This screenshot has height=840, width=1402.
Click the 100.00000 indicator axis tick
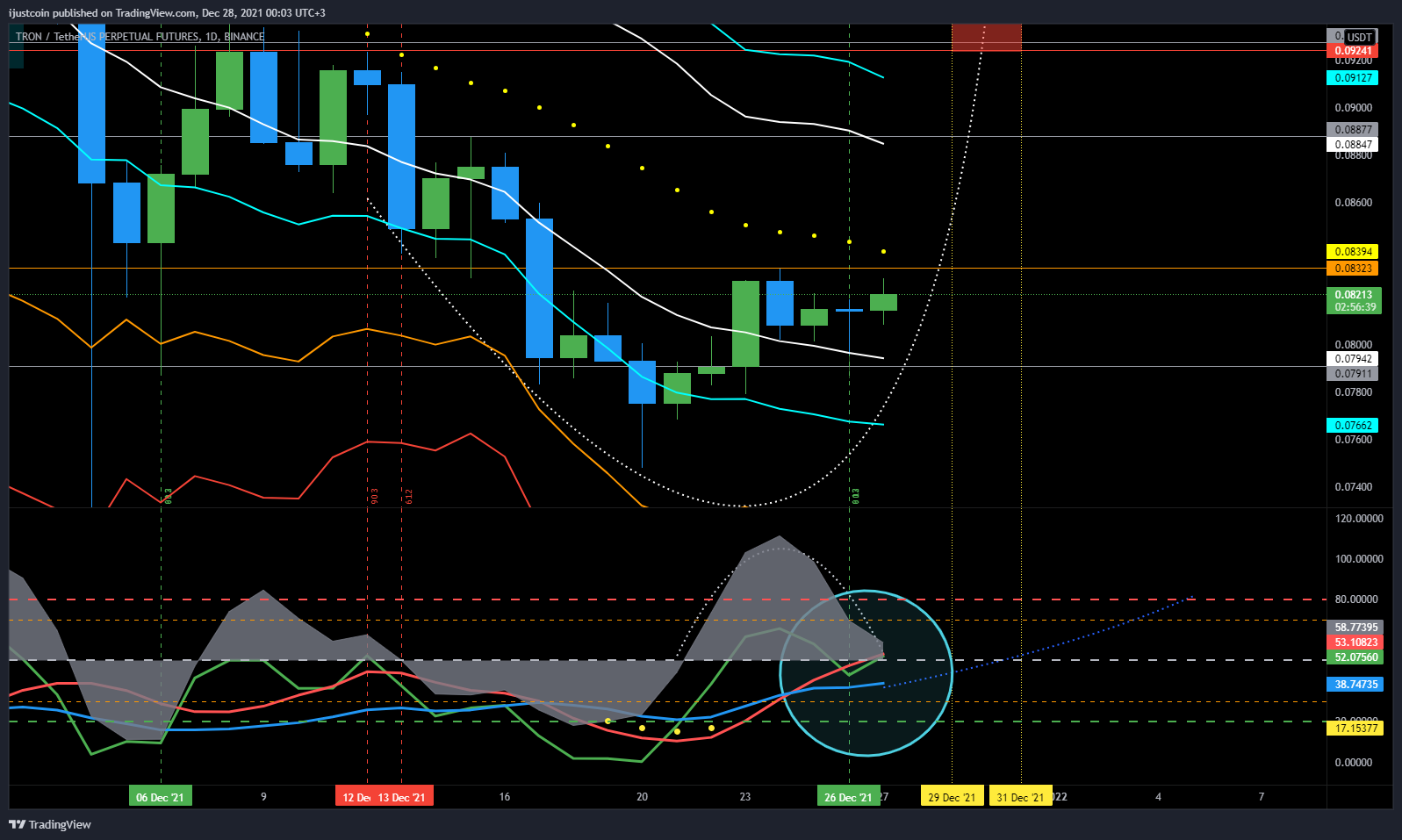tap(1359, 559)
